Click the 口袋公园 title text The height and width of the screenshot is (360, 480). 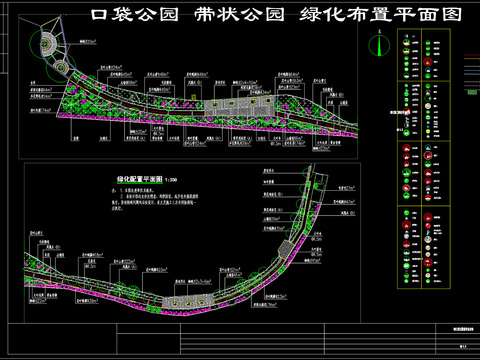135,15
